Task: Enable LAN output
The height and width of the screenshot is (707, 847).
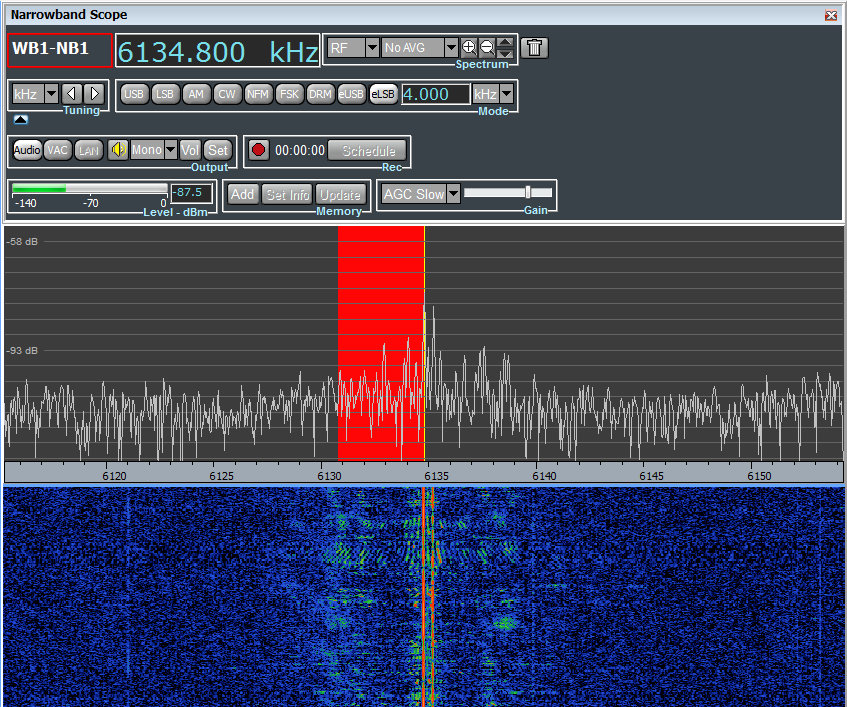Action: pos(89,150)
